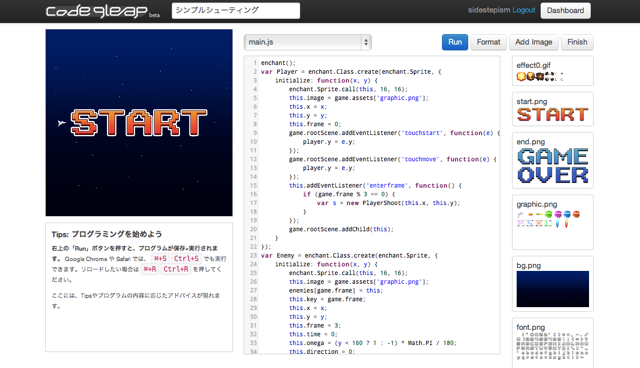Screen dimensions: 640x368
Task: Click line 17 'new PlayerShoot' code
Action: (388, 203)
